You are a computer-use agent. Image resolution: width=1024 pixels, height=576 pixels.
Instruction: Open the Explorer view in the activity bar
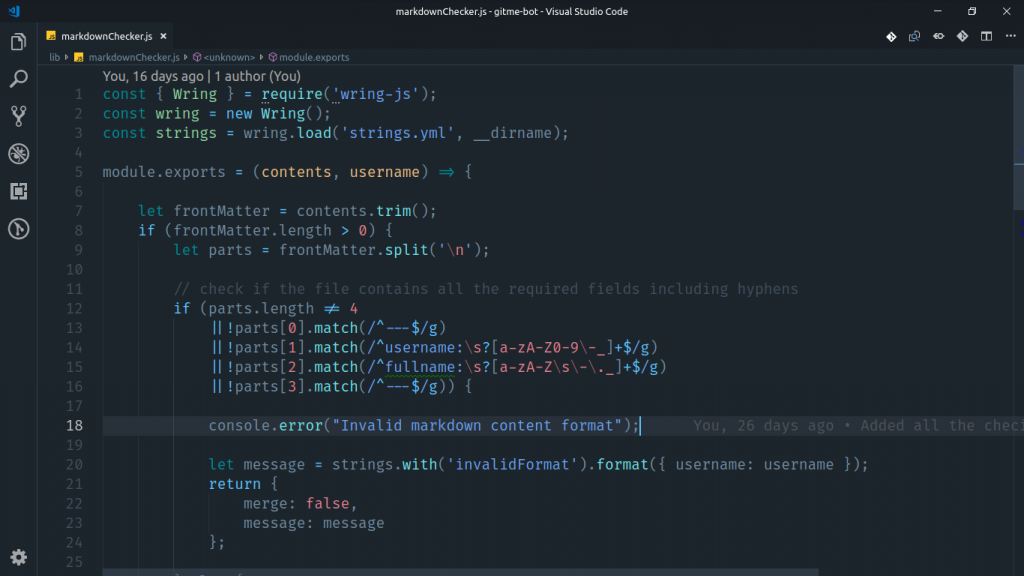[x=17, y=42]
